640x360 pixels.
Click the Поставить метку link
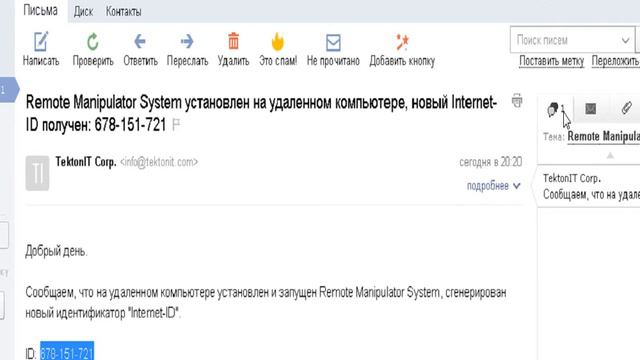point(551,61)
